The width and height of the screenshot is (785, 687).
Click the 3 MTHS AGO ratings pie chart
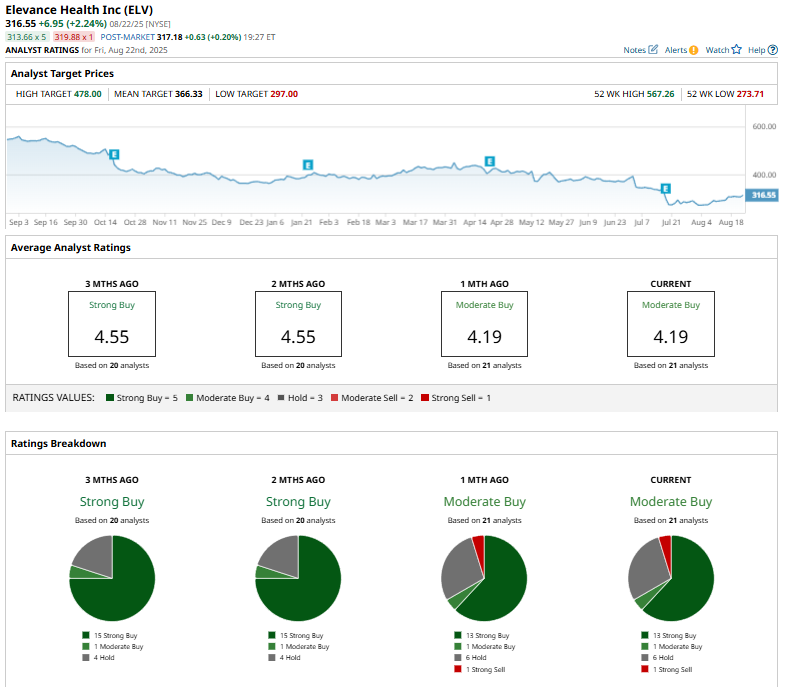coord(112,578)
